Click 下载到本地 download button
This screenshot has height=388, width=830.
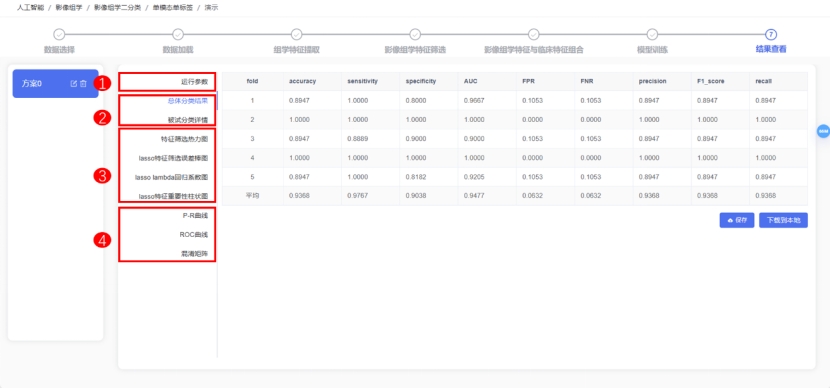click(783, 220)
